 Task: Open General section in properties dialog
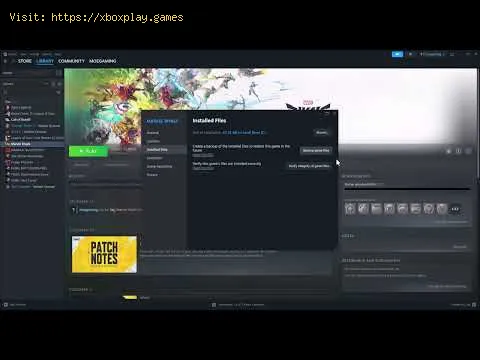[x=153, y=133]
